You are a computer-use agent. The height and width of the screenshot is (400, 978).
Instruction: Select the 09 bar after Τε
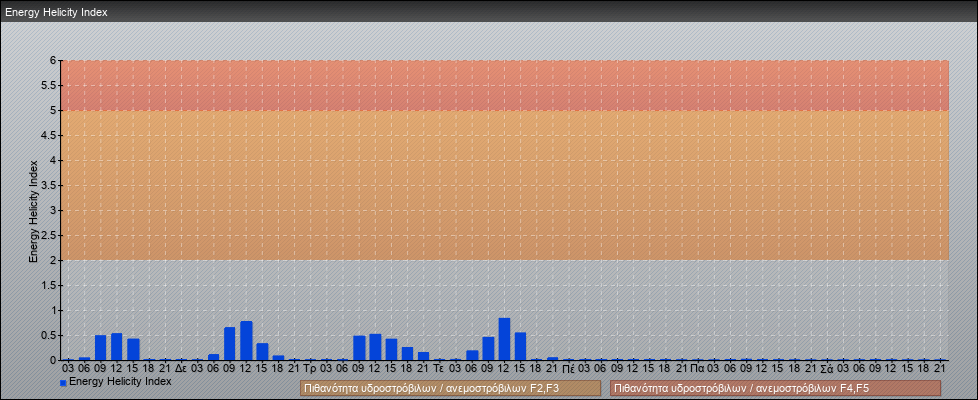click(488, 348)
